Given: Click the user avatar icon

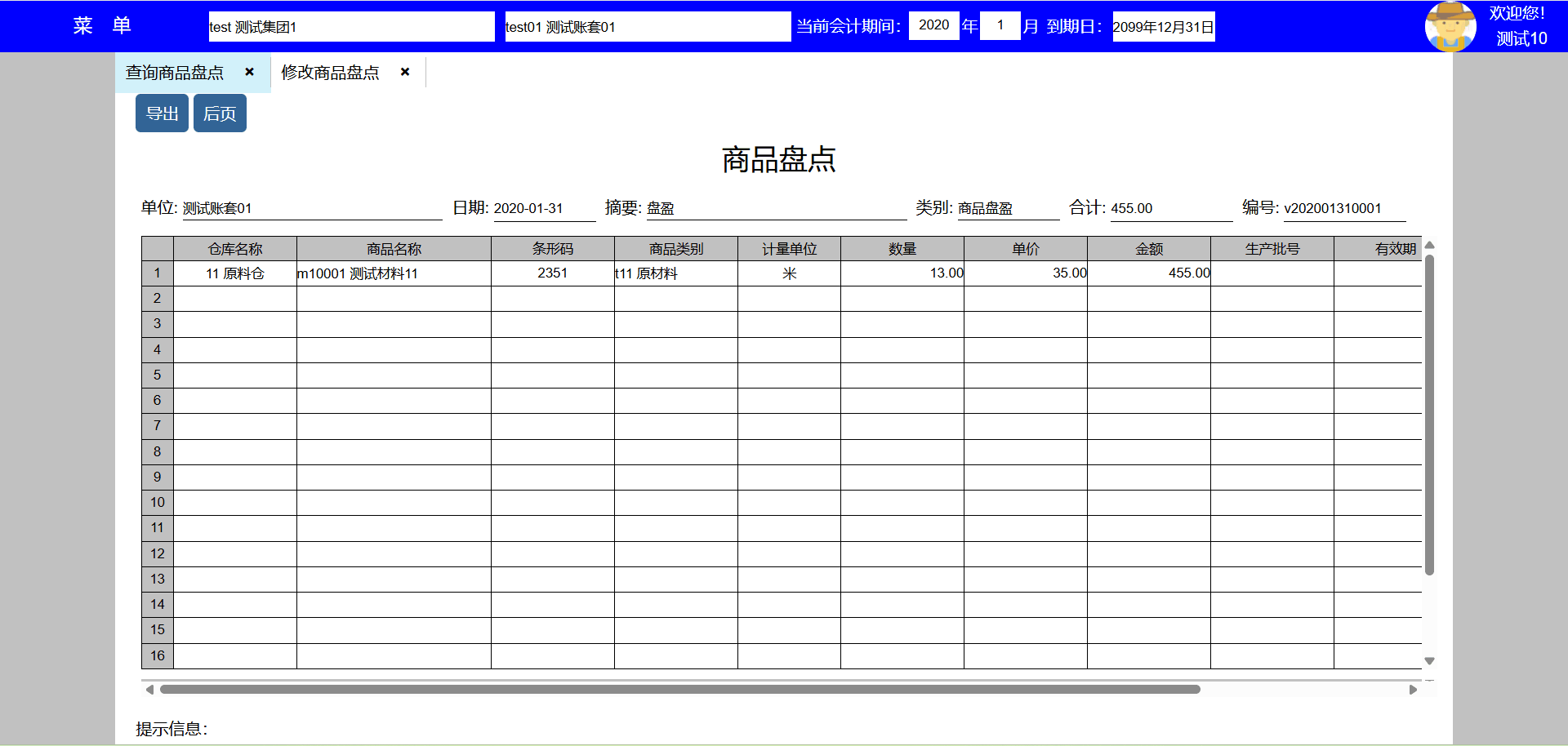Looking at the screenshot, I should click(1450, 26).
